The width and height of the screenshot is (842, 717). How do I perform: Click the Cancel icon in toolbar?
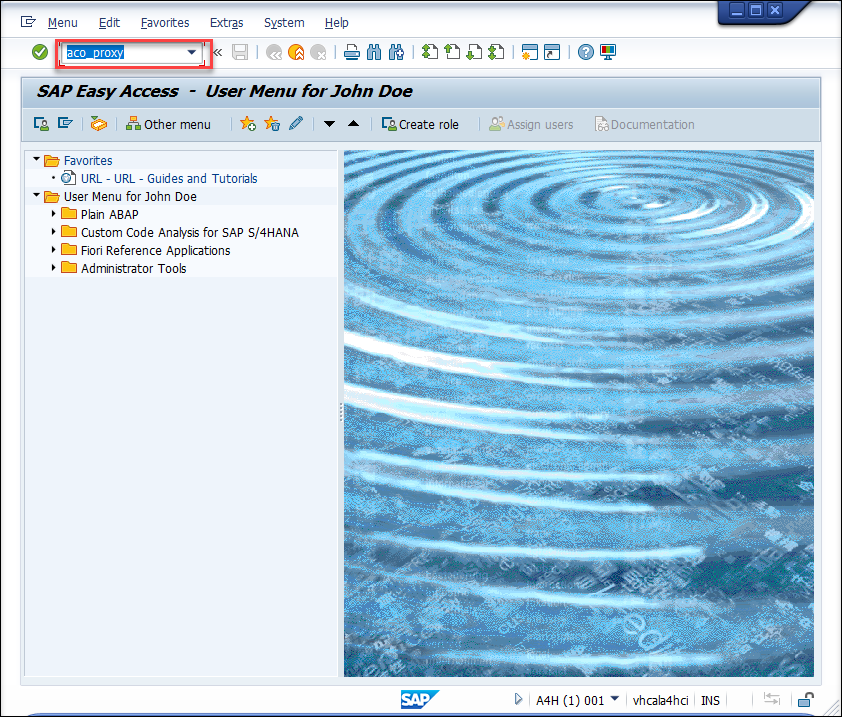(x=318, y=52)
